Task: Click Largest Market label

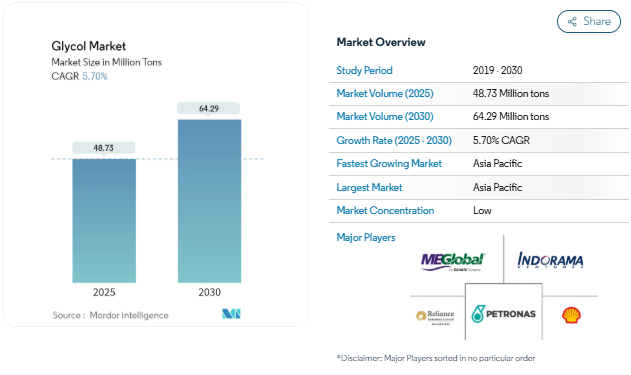Action: [x=369, y=188]
